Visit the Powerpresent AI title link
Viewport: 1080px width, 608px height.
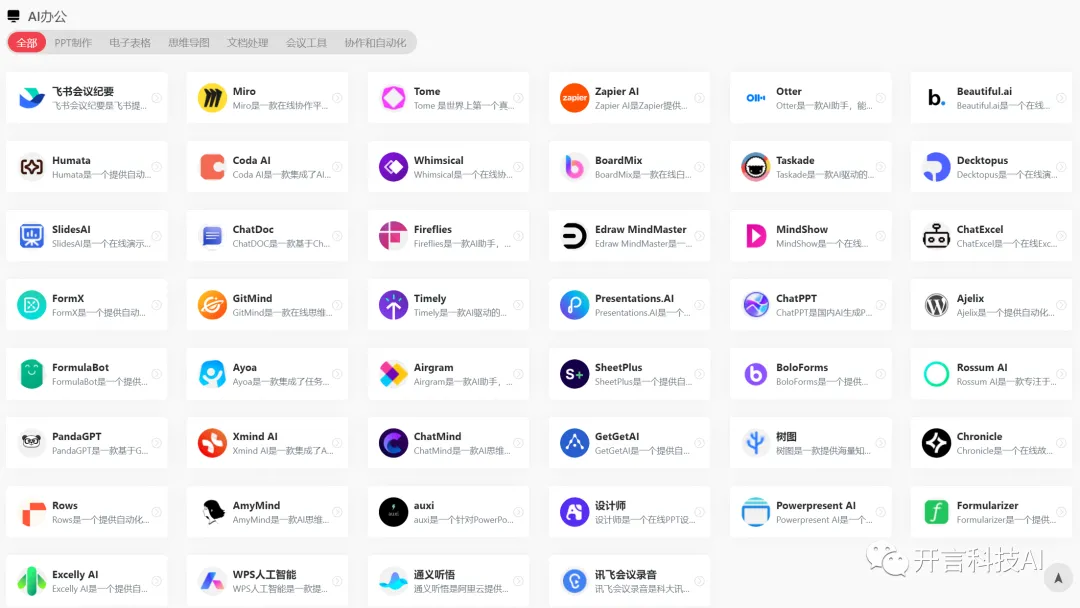point(816,505)
